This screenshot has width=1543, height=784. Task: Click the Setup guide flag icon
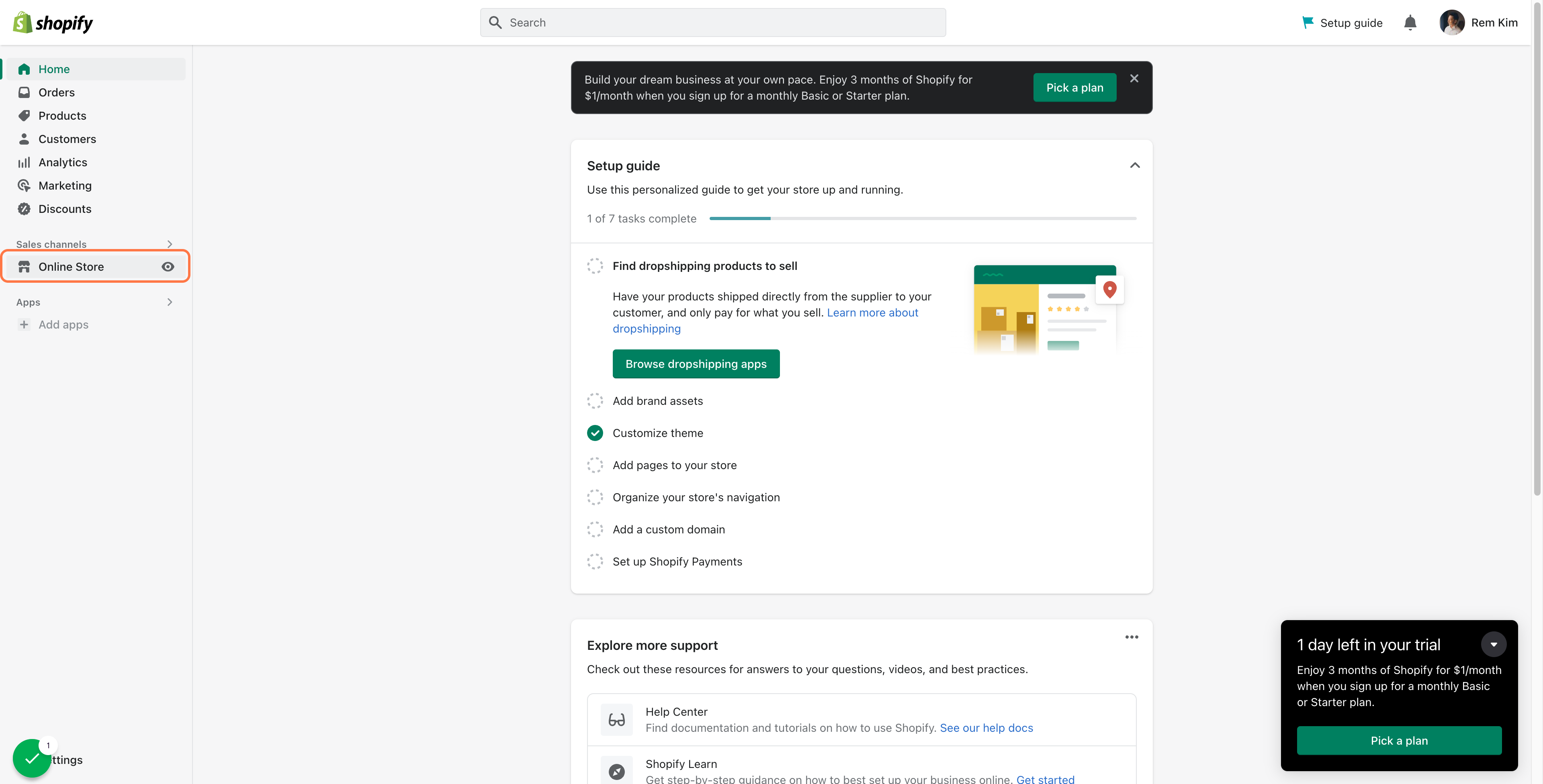(1308, 23)
